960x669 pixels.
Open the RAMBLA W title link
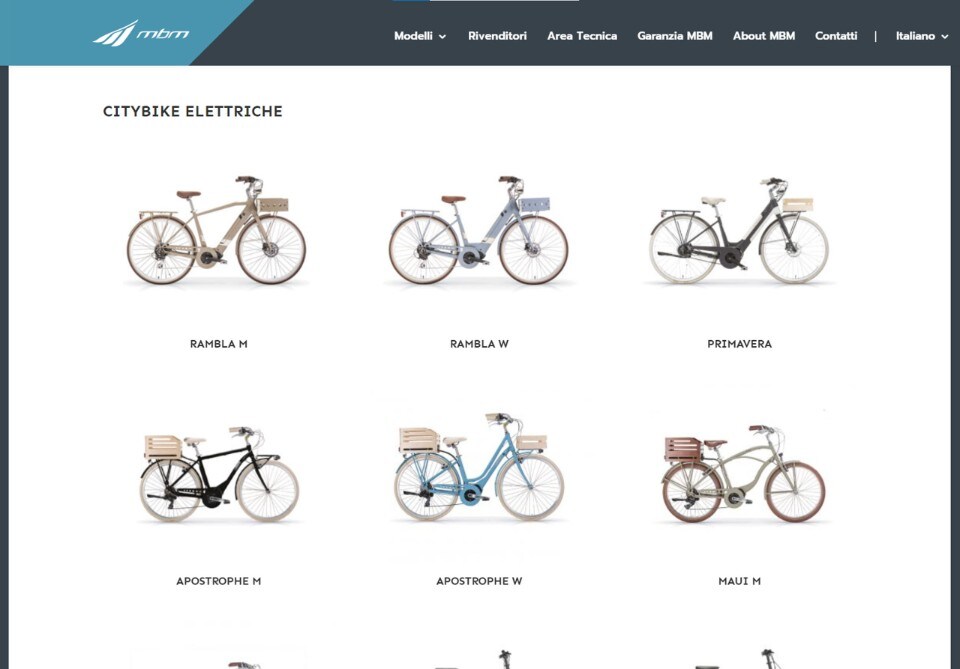[x=479, y=344]
